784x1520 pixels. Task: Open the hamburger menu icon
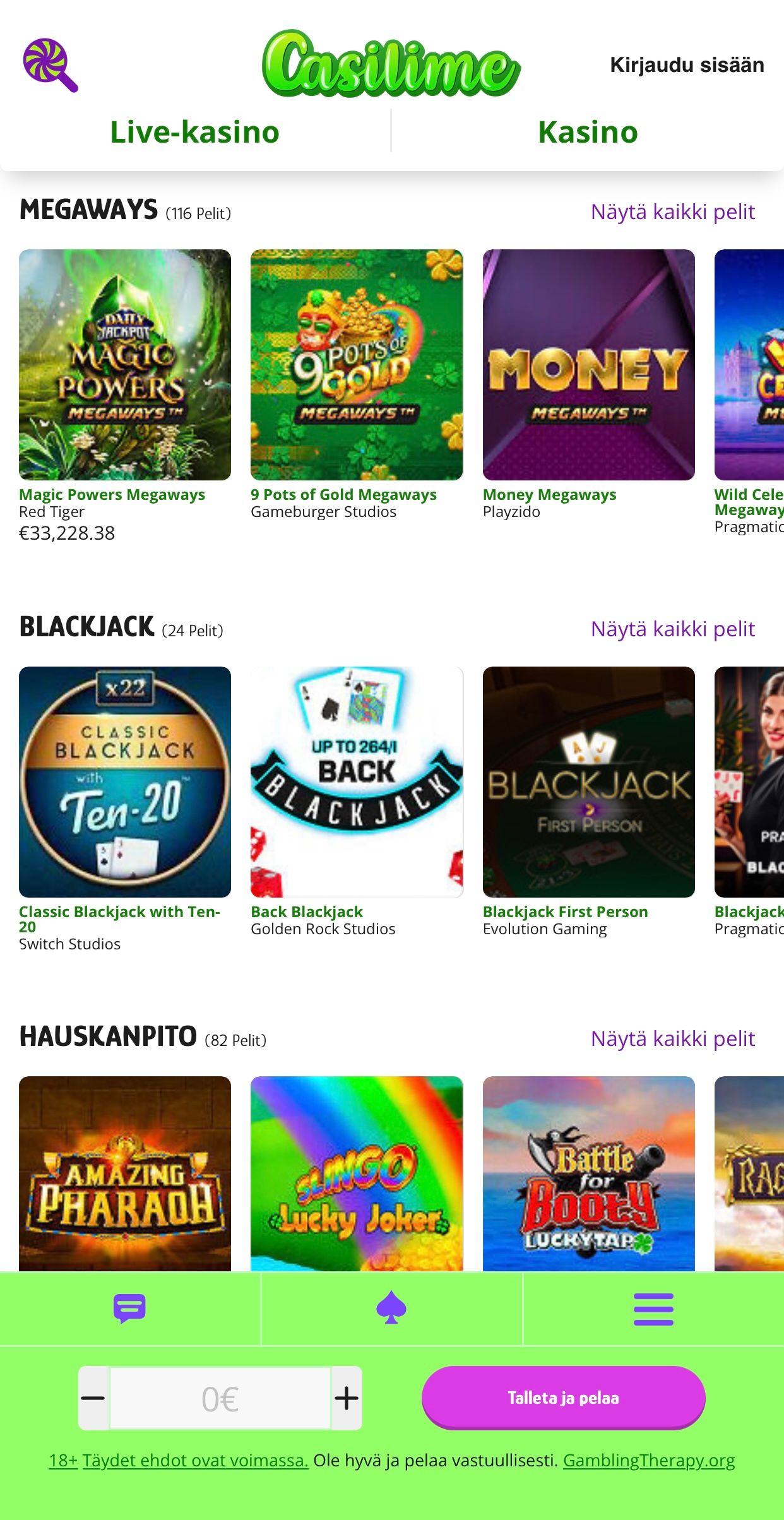point(653,1309)
